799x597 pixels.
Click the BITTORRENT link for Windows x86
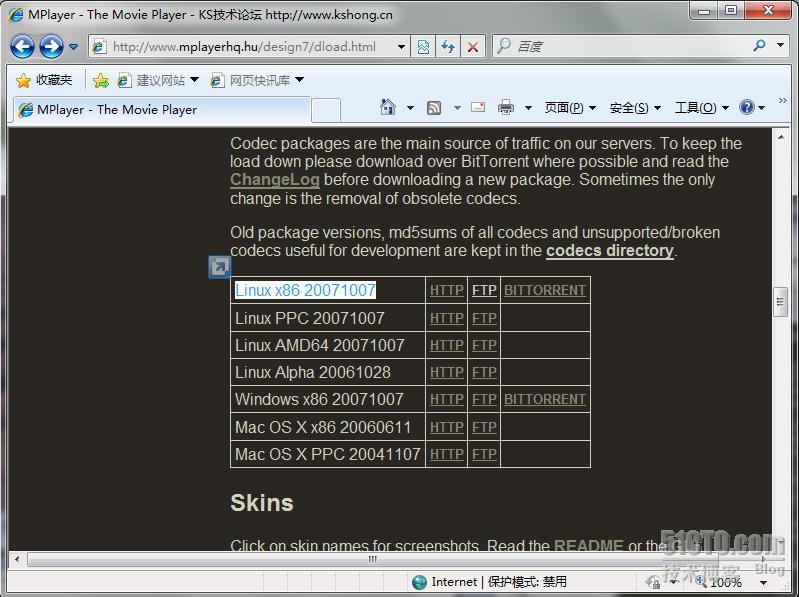coord(545,399)
